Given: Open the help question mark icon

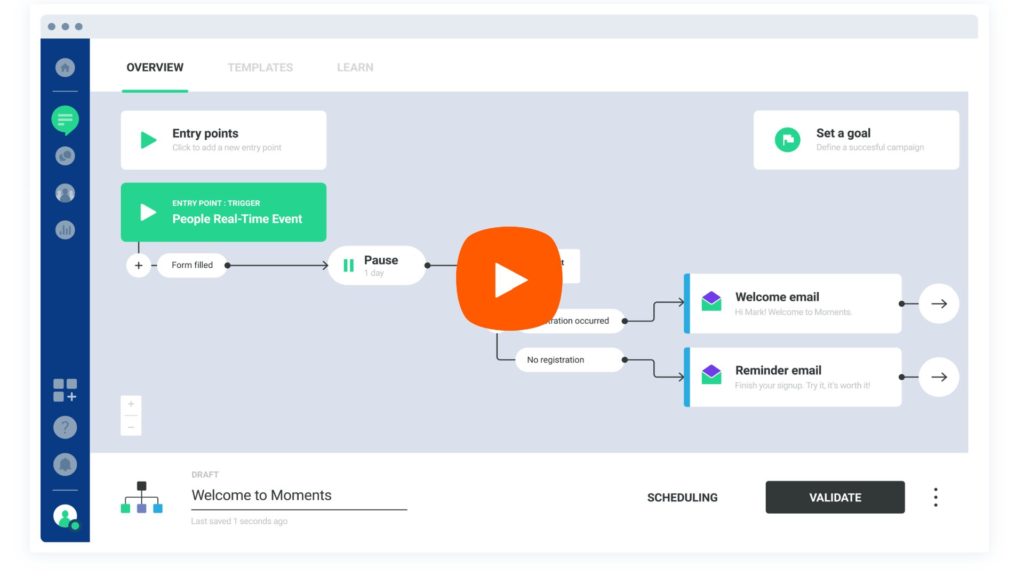Looking at the screenshot, I should point(65,427).
